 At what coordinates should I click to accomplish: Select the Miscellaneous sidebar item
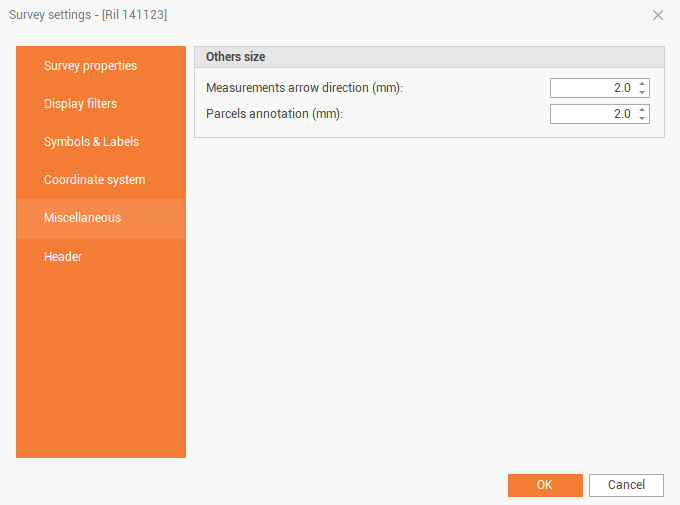click(82, 218)
